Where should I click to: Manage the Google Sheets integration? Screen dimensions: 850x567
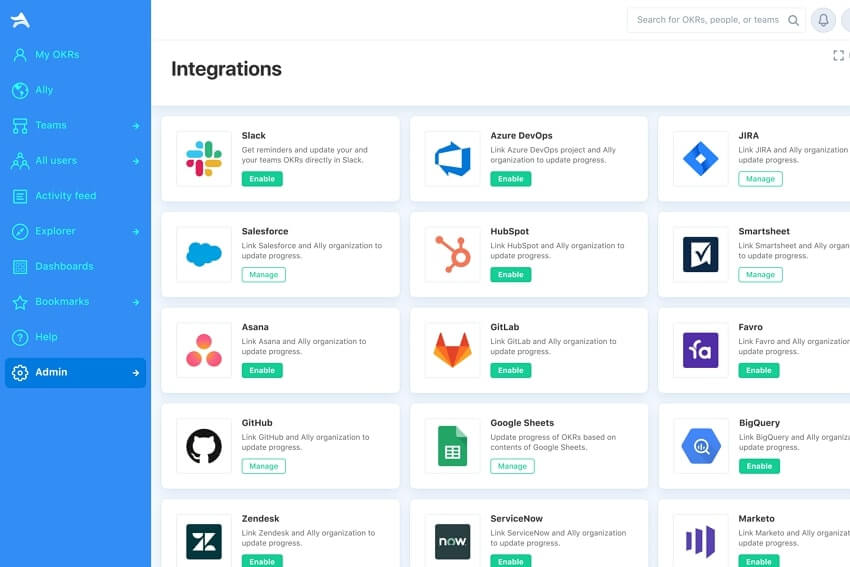click(512, 467)
